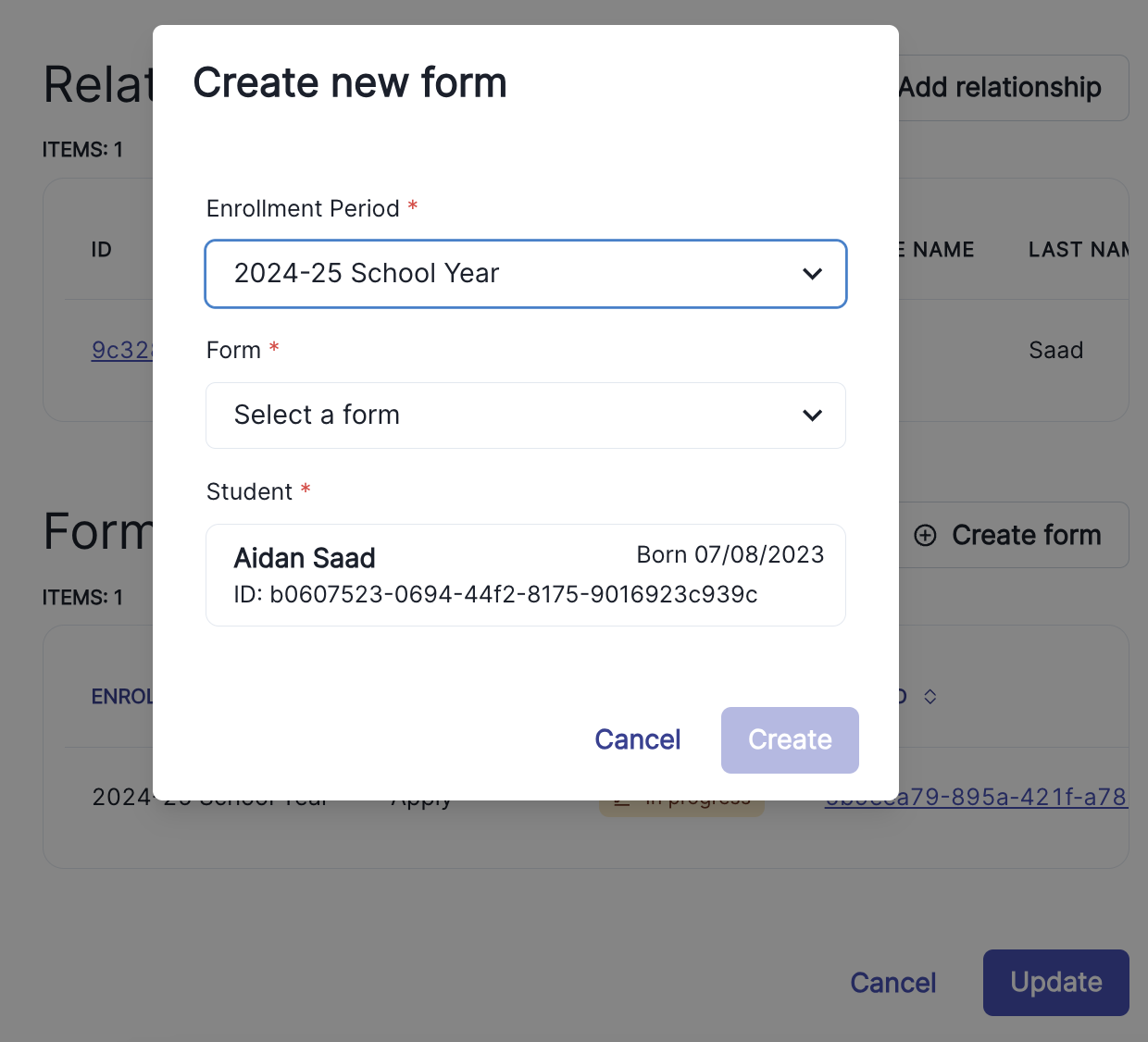The height and width of the screenshot is (1042, 1148).
Task: Click the ID column header in Relationships table
Action: click(x=101, y=249)
